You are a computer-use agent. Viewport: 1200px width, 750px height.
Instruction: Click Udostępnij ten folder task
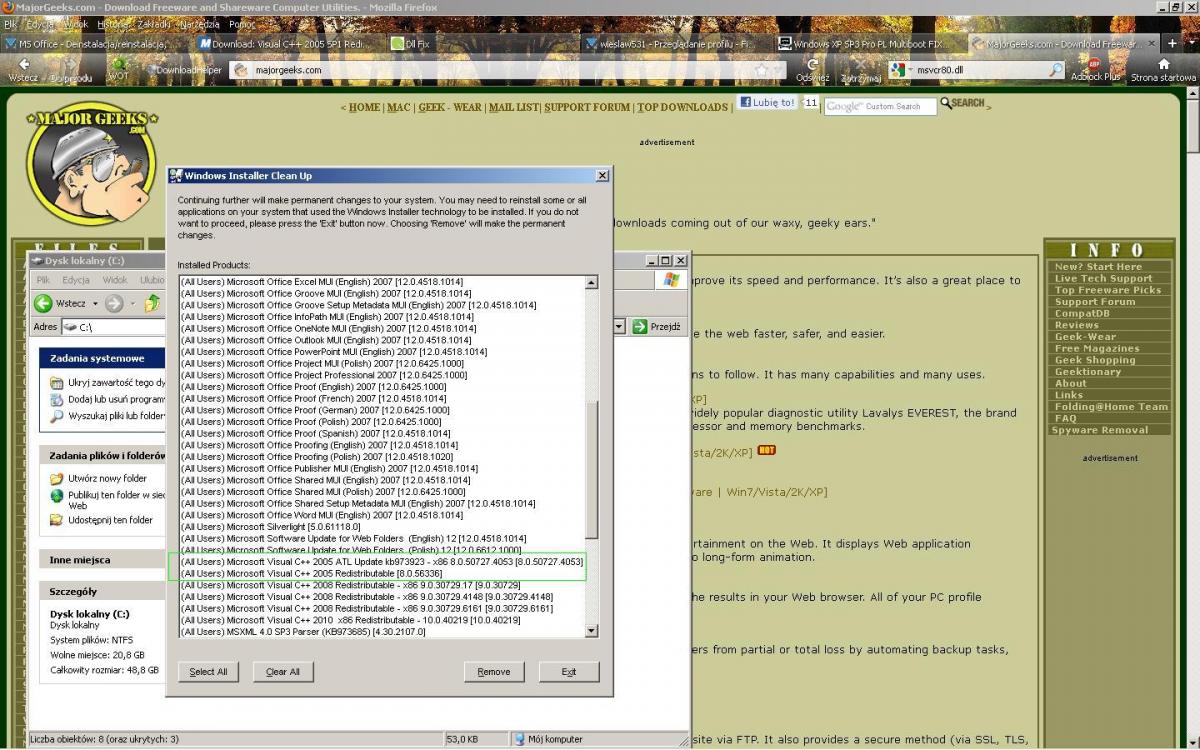point(102,520)
